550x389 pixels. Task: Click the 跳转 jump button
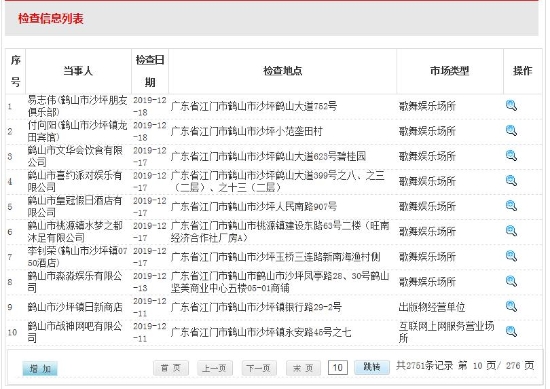372,367
